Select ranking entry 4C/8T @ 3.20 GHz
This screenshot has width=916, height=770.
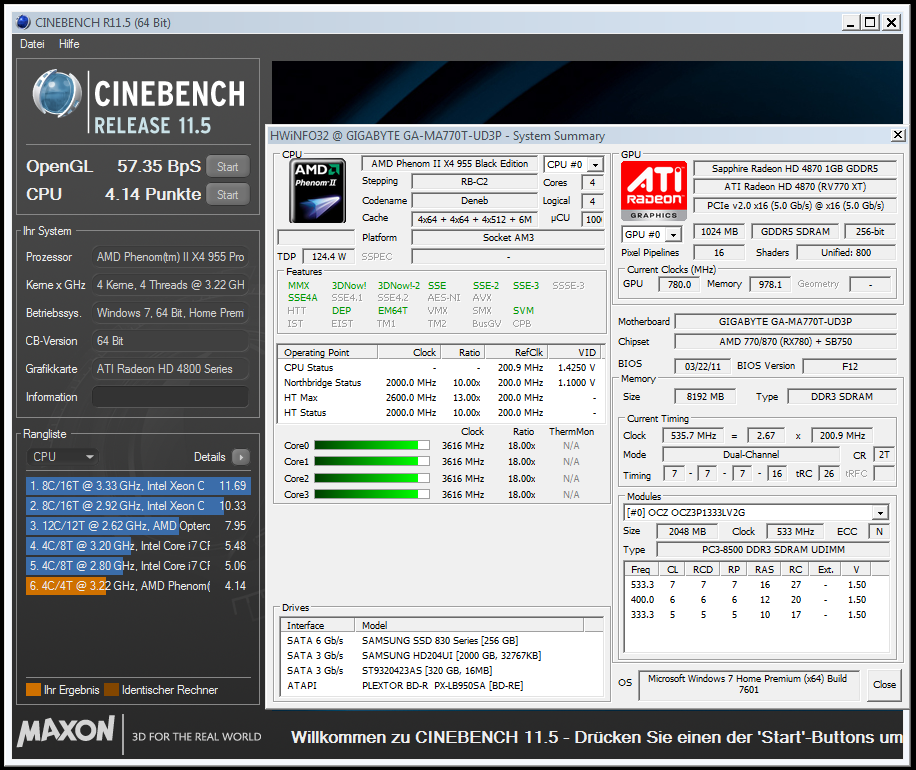138,546
